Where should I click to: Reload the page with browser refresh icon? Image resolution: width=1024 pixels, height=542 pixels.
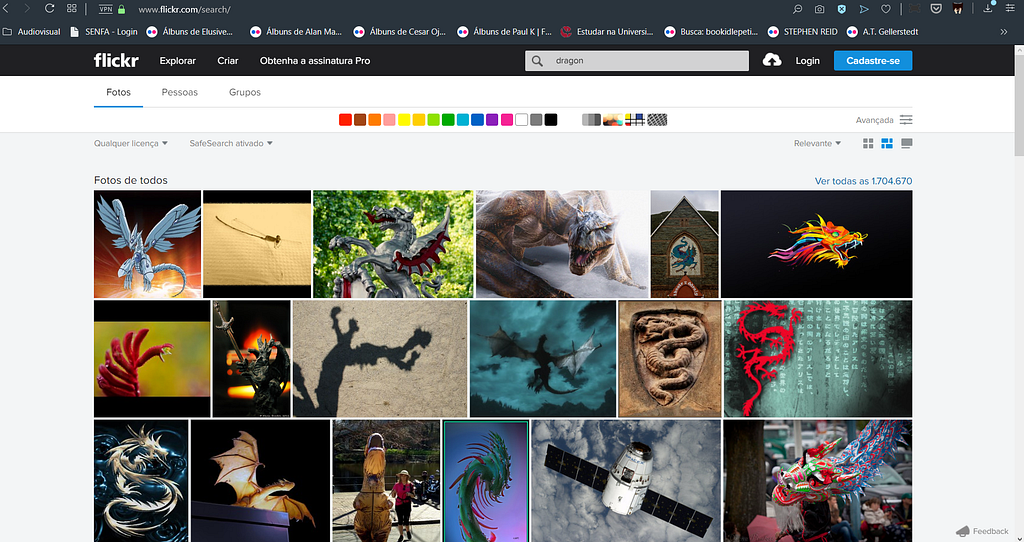[49, 9]
